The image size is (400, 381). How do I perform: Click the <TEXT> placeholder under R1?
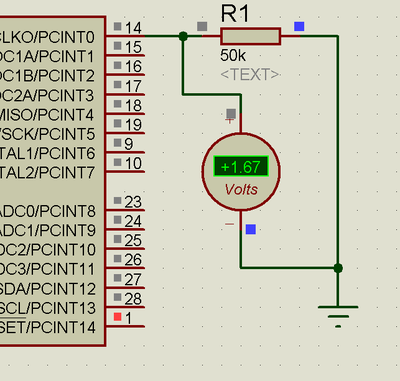[250, 74]
